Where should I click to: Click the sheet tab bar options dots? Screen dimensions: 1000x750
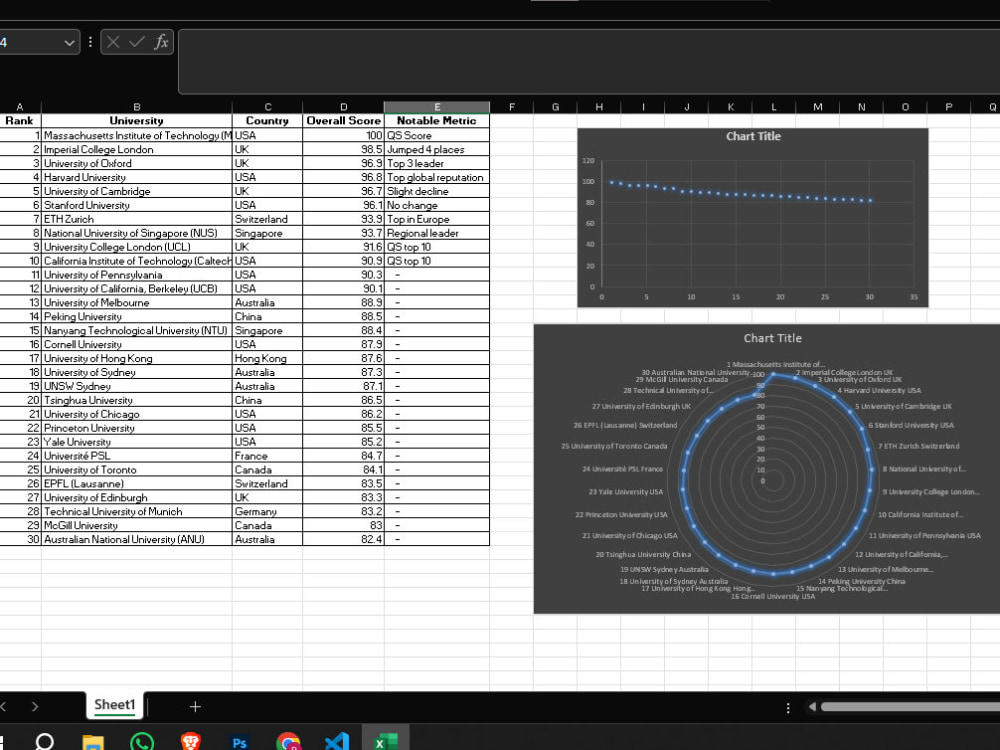tap(788, 707)
